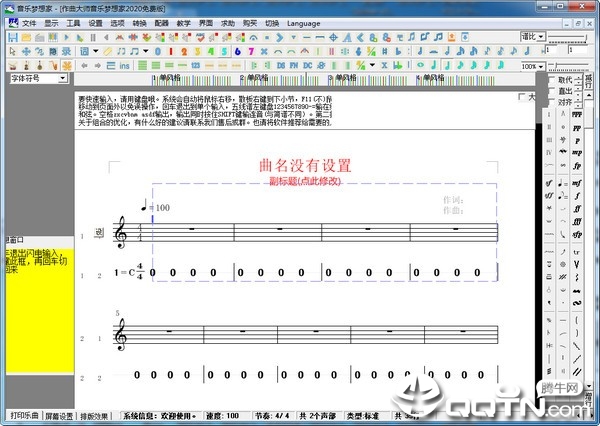Viewport: 600px width, 426px height.
Task: Insert numbered note 4 (green)
Action: (211, 51)
